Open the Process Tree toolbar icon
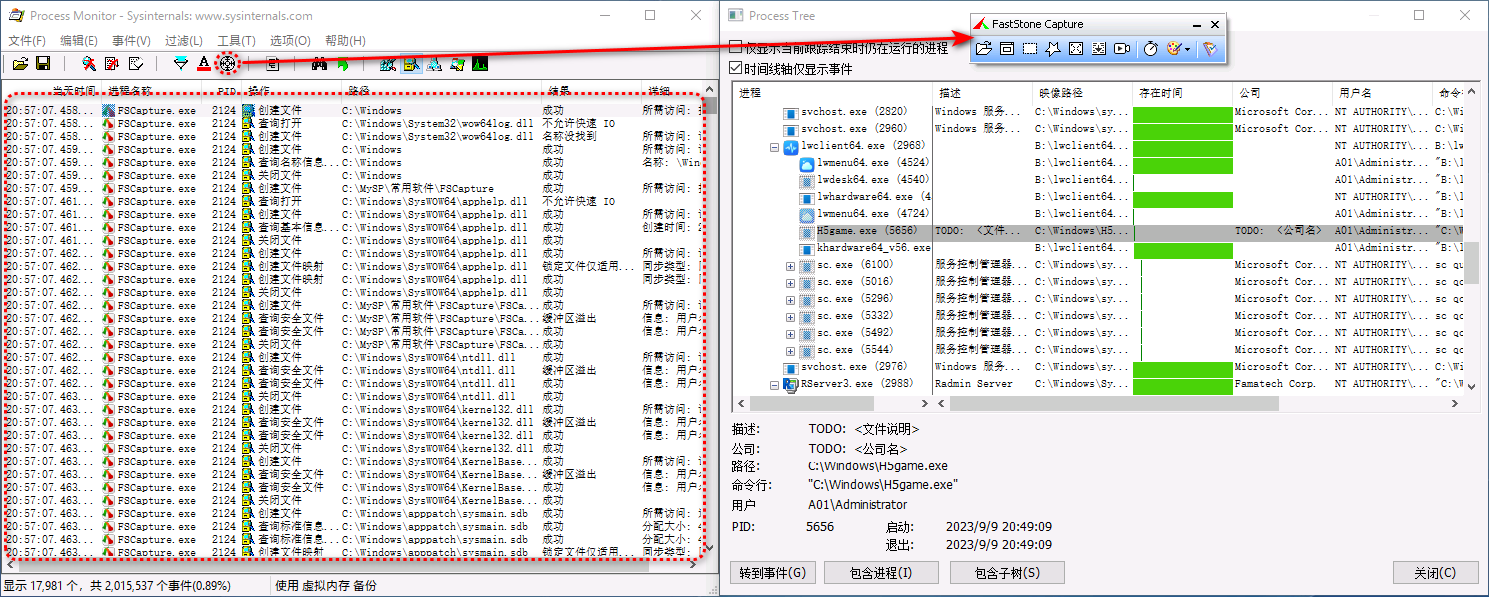The width and height of the screenshot is (1489, 597). point(272,64)
